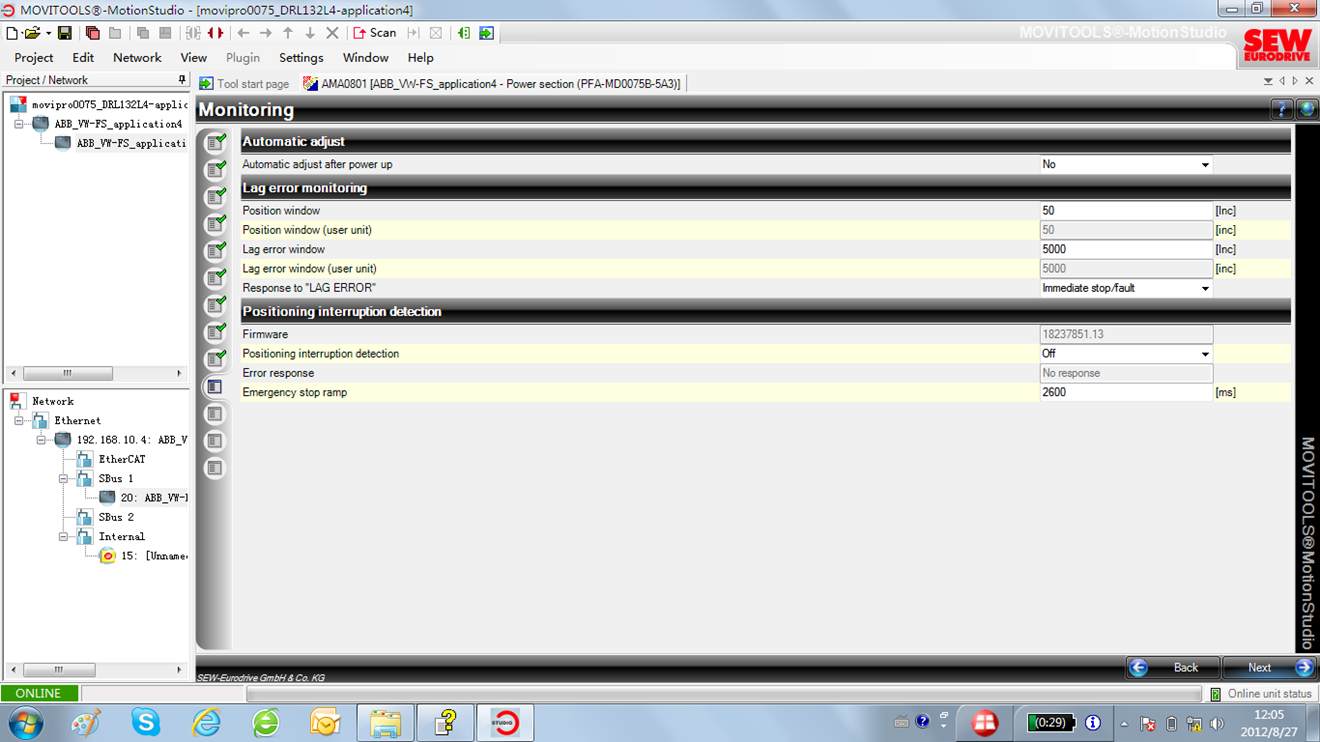Open the Network menu
Viewport: 1320px width, 742px height.
(x=137, y=58)
